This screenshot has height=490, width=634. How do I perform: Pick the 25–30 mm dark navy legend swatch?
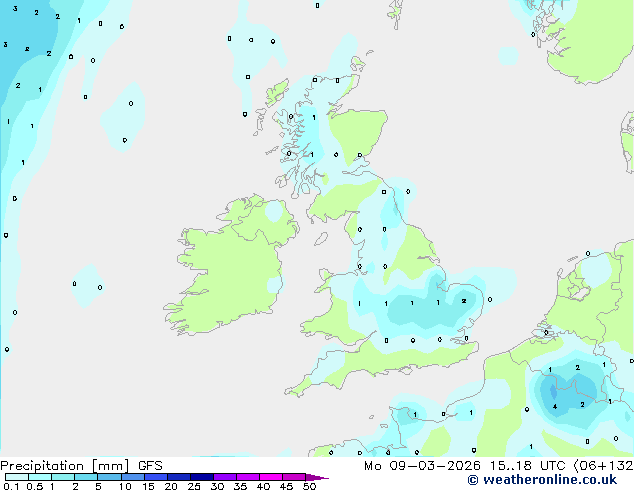pyautogui.click(x=202, y=477)
